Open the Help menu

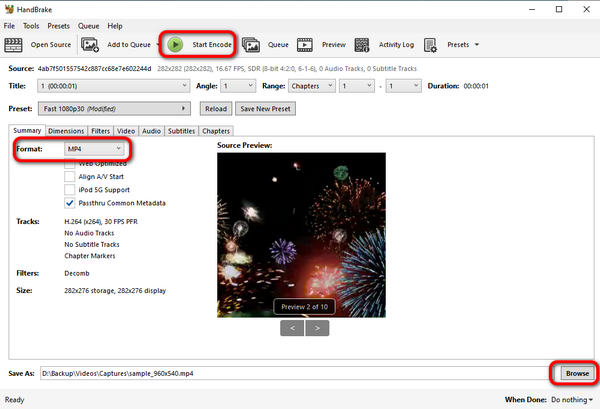tap(115, 26)
